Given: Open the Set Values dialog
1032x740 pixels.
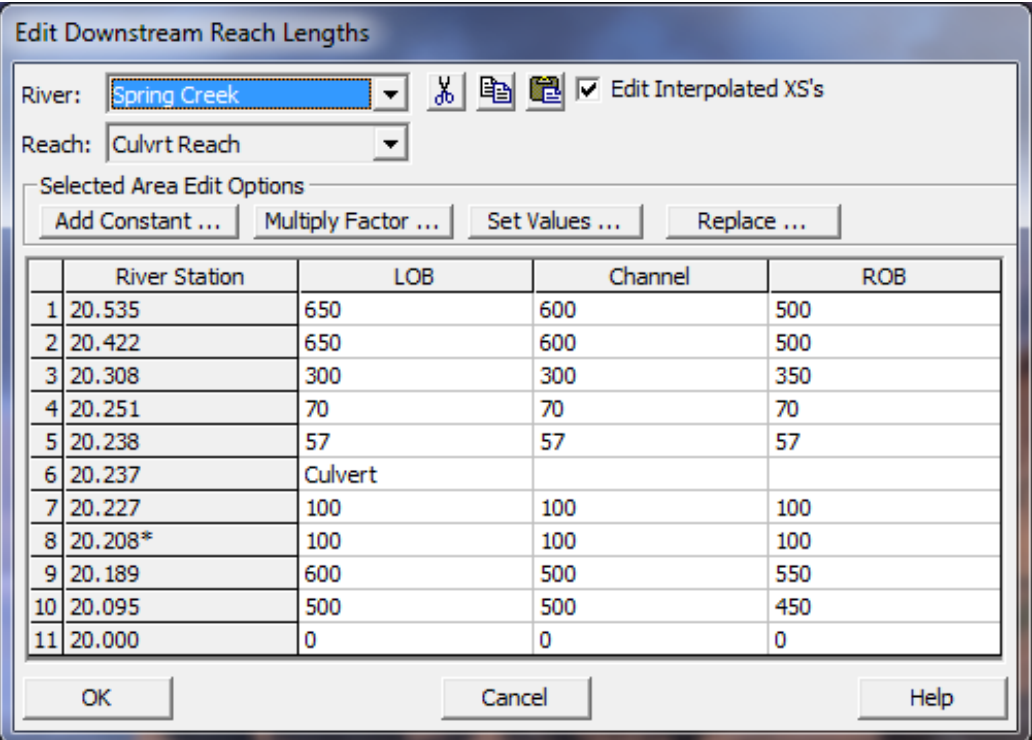Looking at the screenshot, I should (x=553, y=221).
